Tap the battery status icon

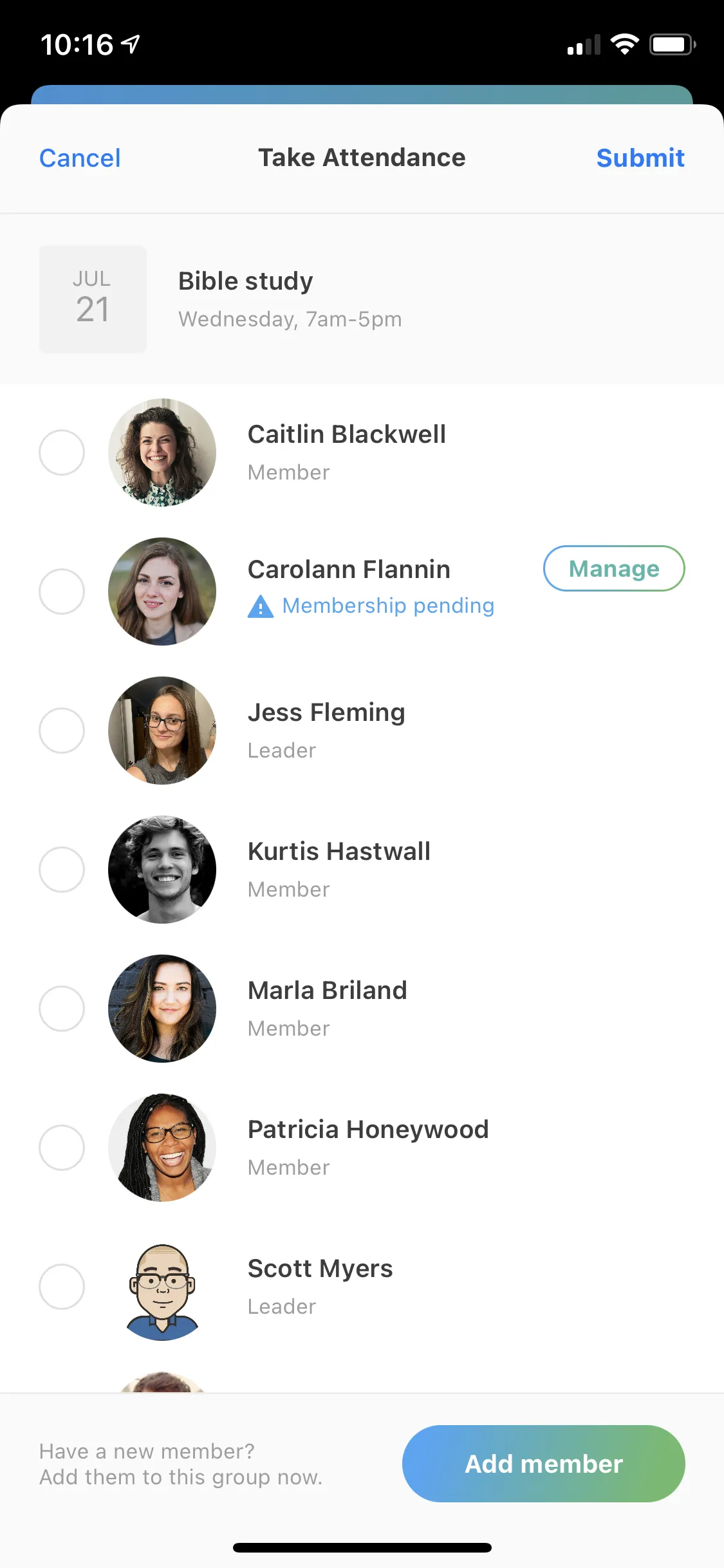[671, 44]
